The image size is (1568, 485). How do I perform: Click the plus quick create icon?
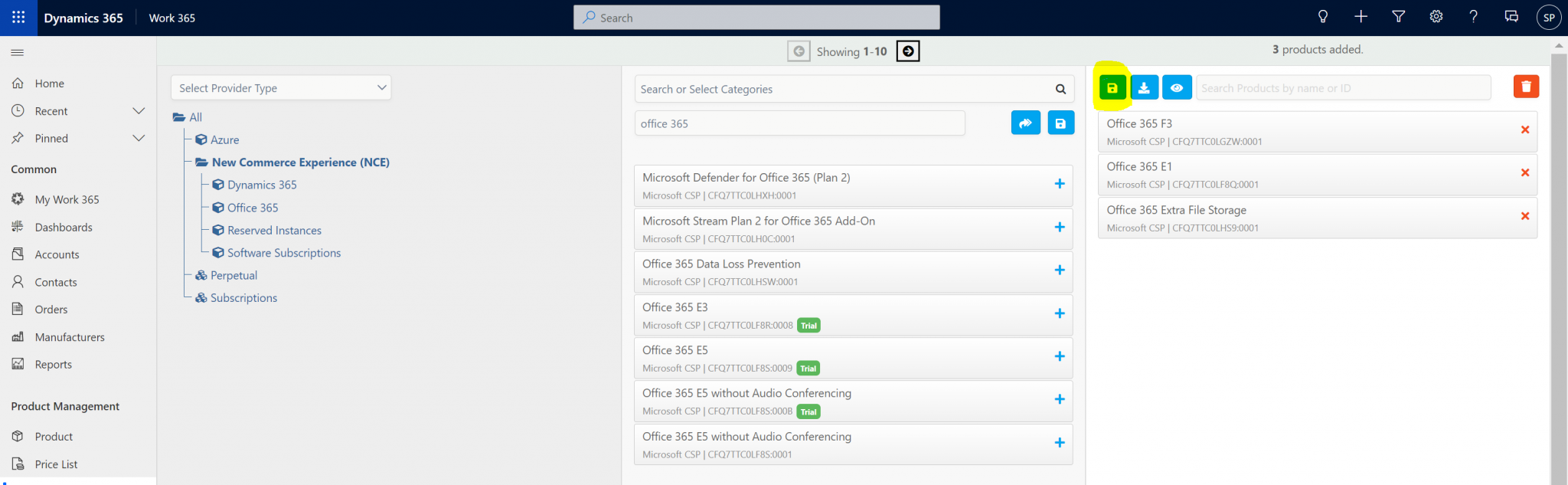pos(1361,17)
